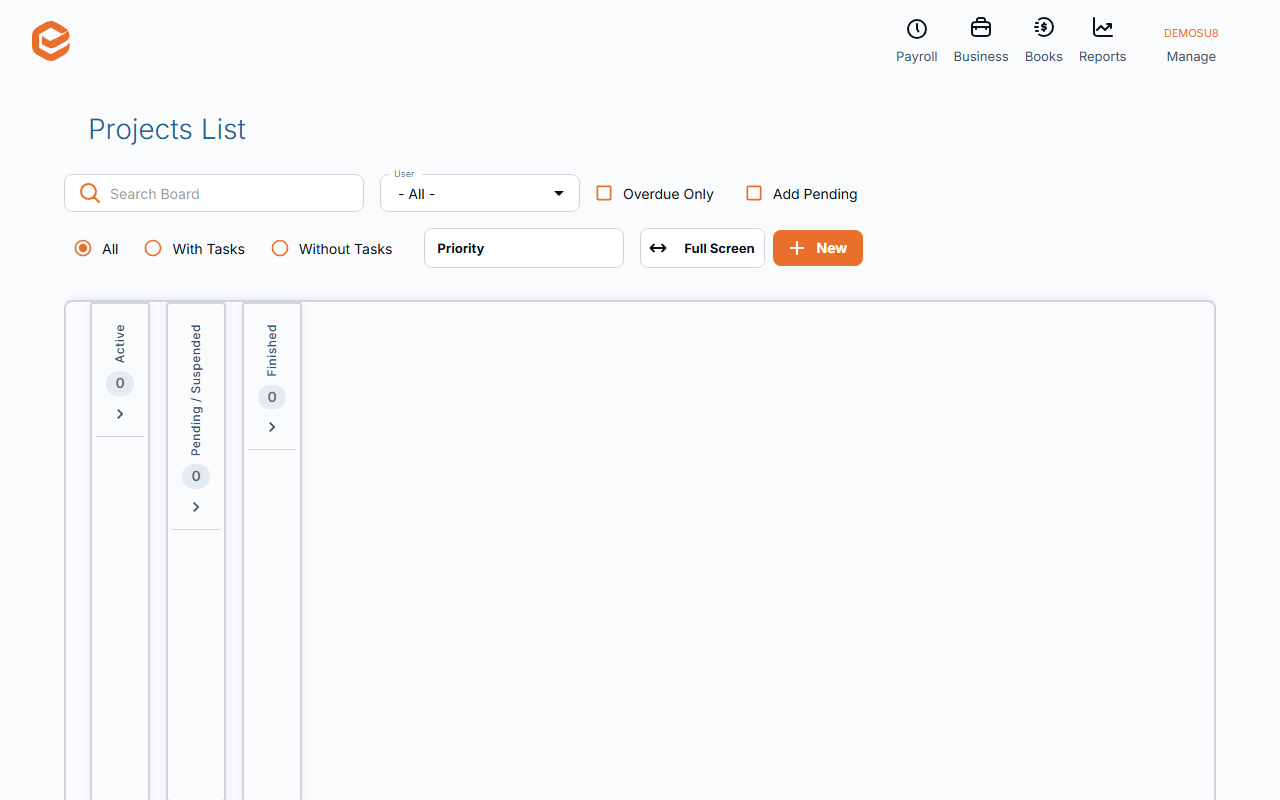Open the User dropdown showing - All -
The height and width of the screenshot is (800, 1280).
click(480, 193)
